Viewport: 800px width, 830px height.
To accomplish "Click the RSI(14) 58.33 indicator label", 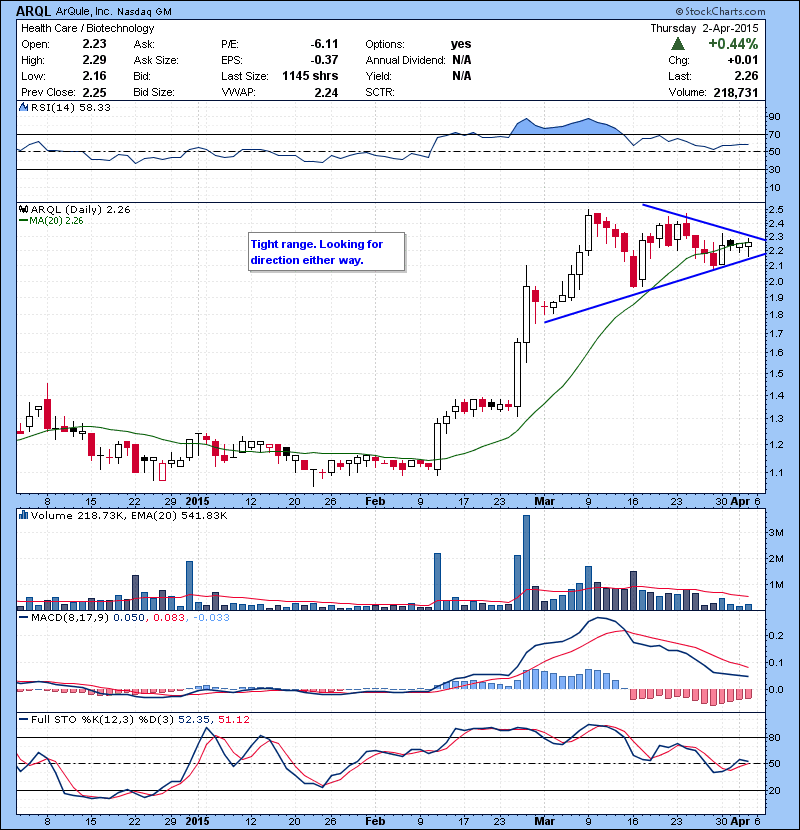I will pos(71,107).
